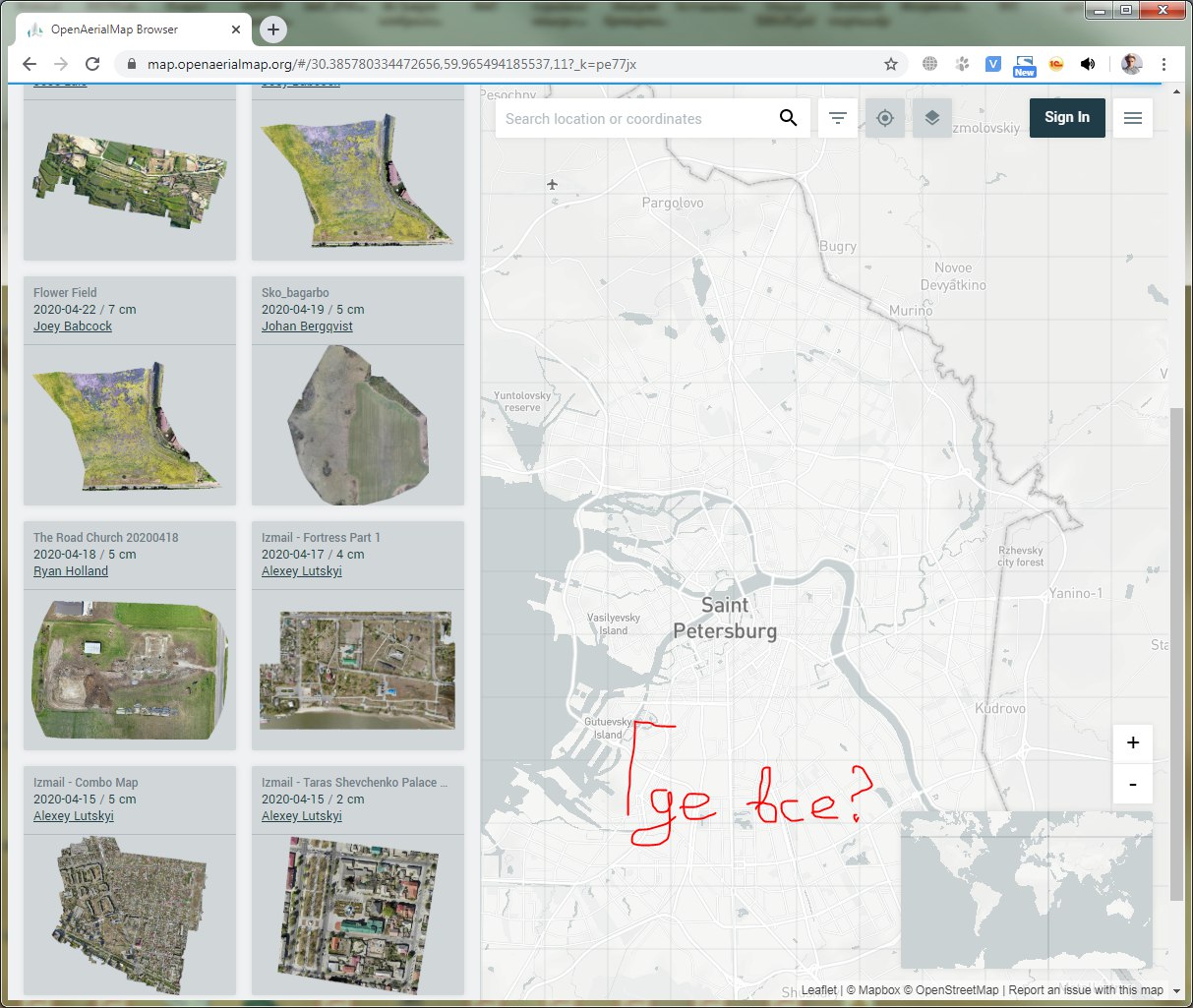Click the paw extension icon
1193x1008 pixels.
[962, 64]
